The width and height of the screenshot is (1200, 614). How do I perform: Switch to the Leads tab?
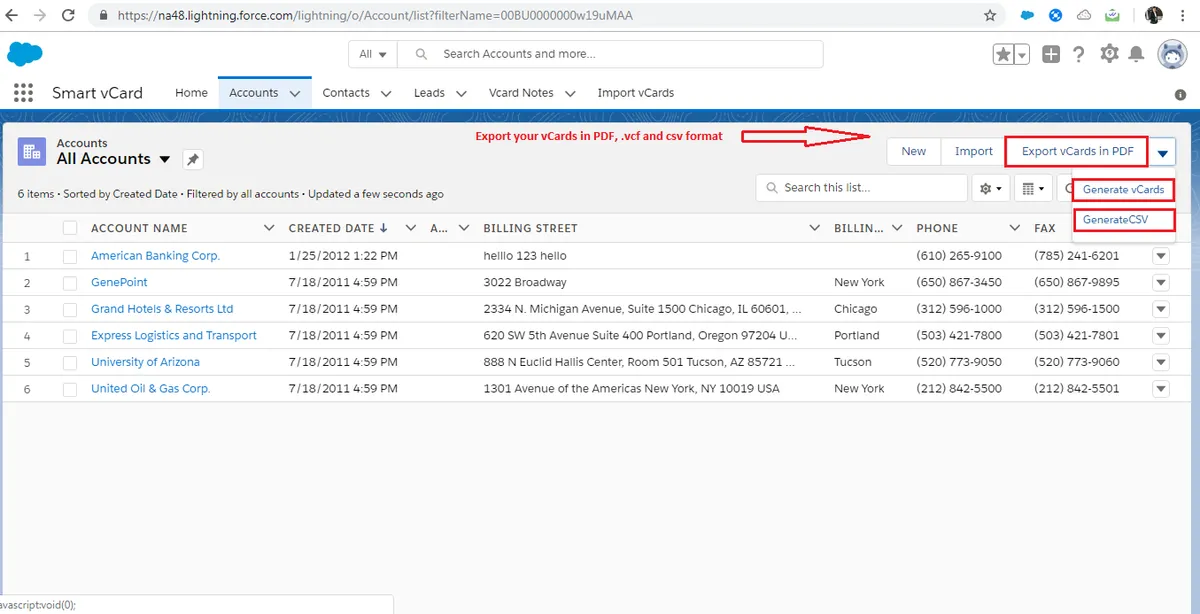pyautogui.click(x=429, y=93)
